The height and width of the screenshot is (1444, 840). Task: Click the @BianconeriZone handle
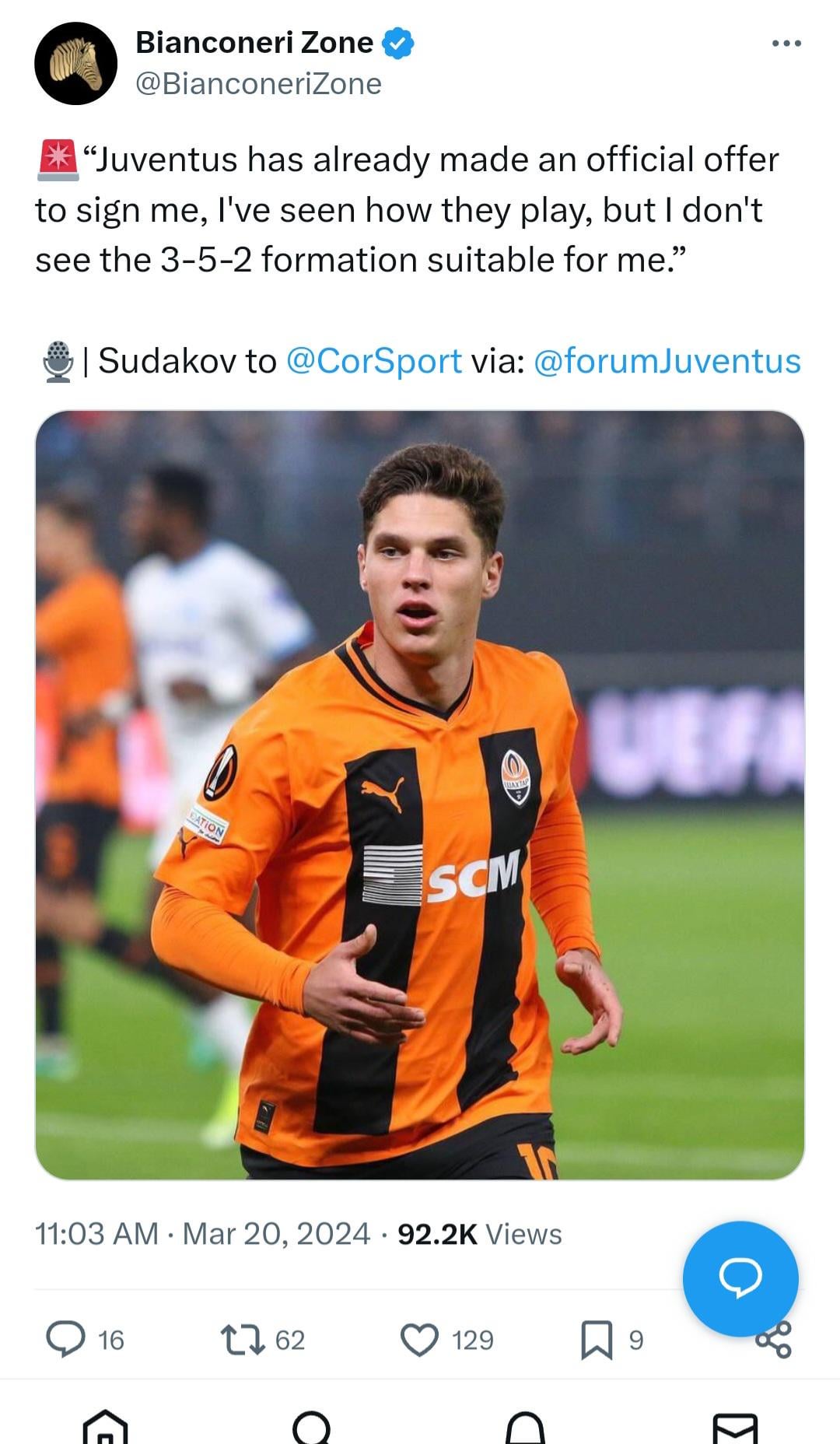click(258, 84)
